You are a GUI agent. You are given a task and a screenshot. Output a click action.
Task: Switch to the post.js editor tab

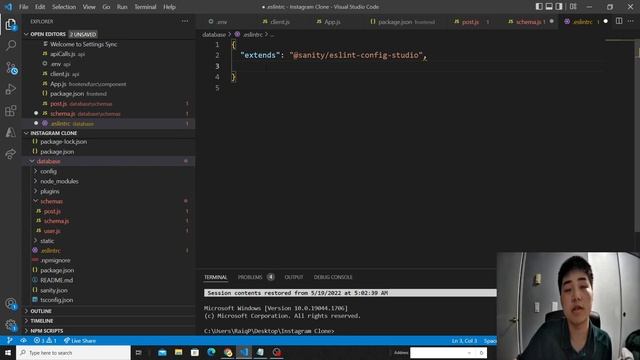pyautogui.click(x=470, y=22)
